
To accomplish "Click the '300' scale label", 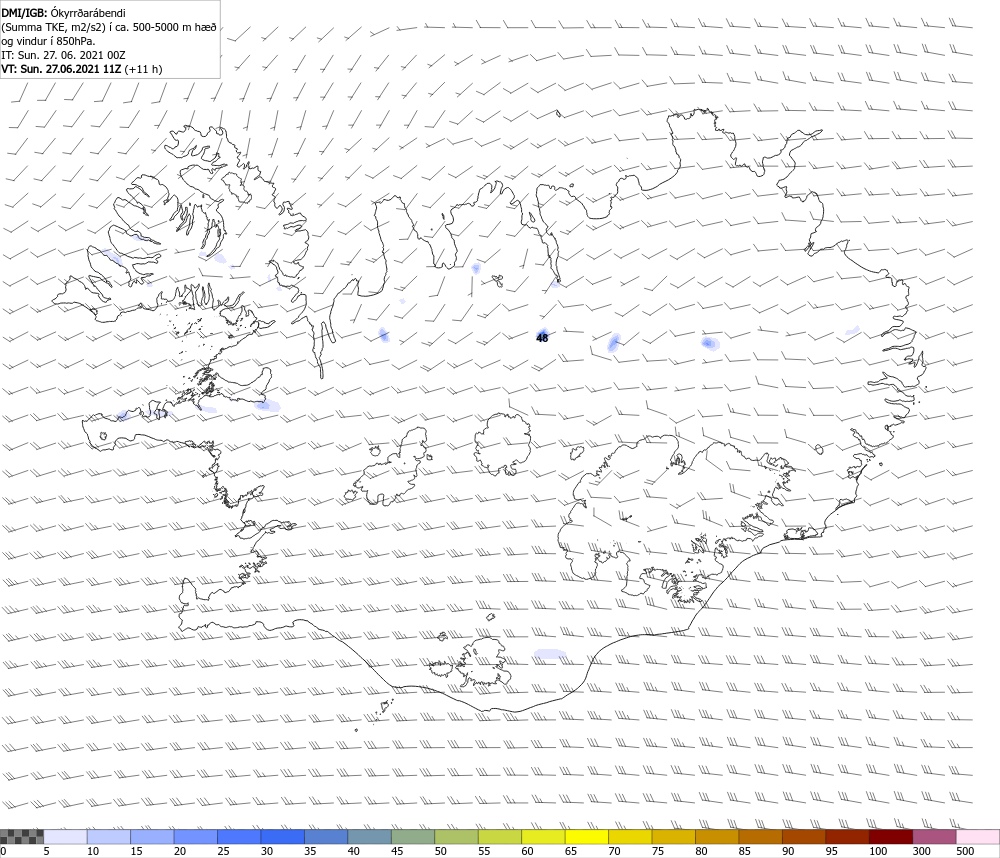I will click(922, 851).
